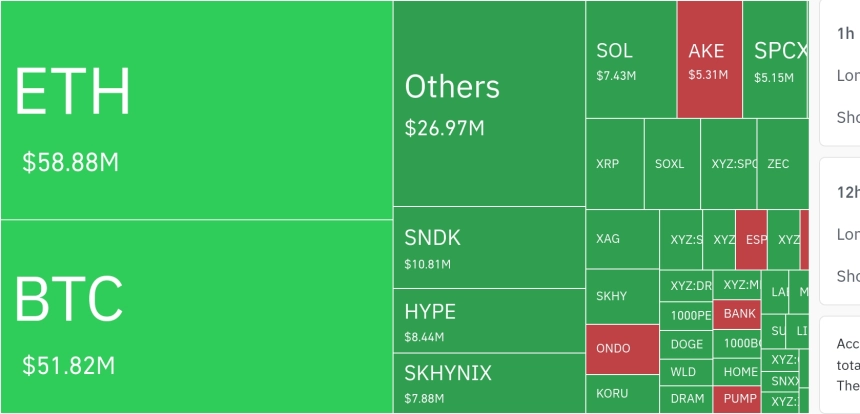This screenshot has height=414, width=860.
Task: Open the SOL $7.43M tile
Action: 631,59
